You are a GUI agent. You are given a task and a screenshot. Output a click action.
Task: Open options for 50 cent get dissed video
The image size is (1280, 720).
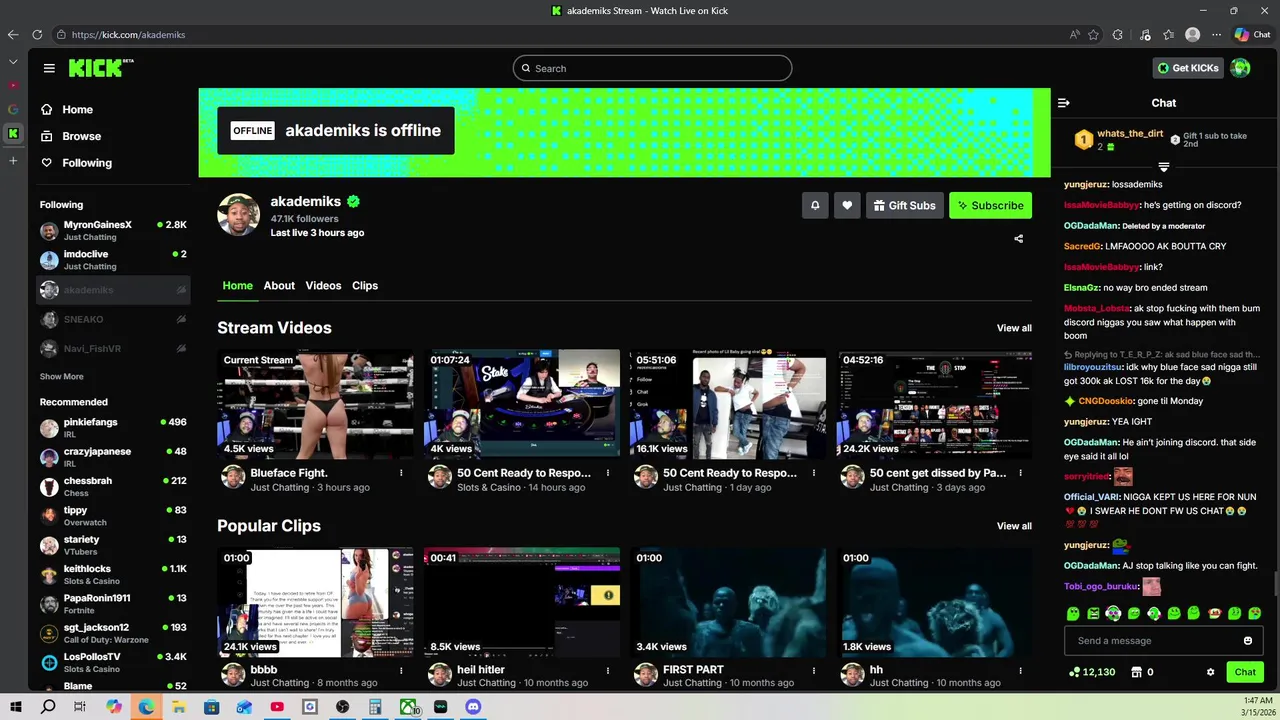click(x=1020, y=473)
